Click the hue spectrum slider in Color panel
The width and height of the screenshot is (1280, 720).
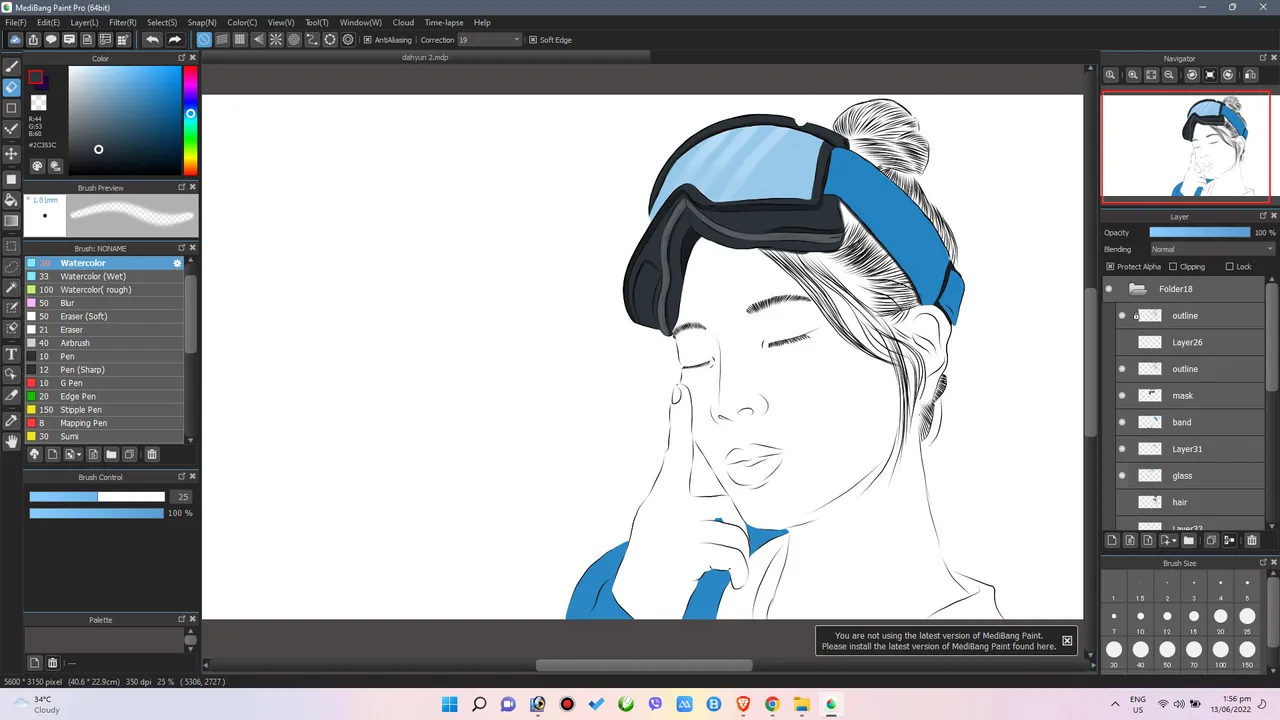190,121
